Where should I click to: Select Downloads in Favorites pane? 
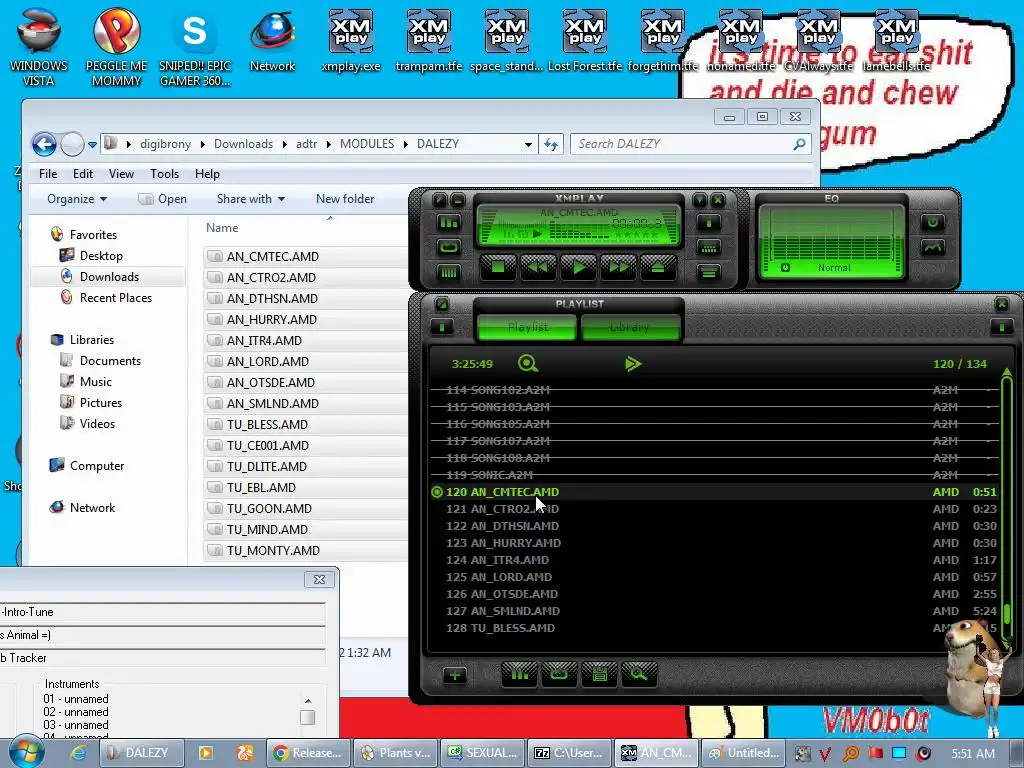(x=109, y=277)
